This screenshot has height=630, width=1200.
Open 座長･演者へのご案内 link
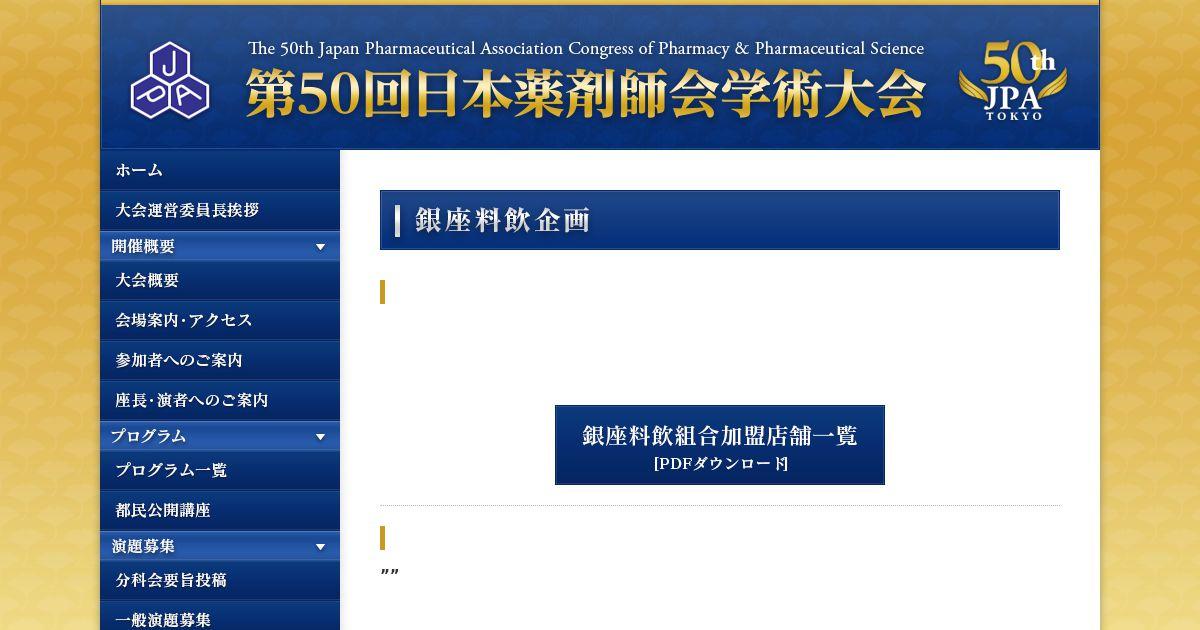coord(220,400)
